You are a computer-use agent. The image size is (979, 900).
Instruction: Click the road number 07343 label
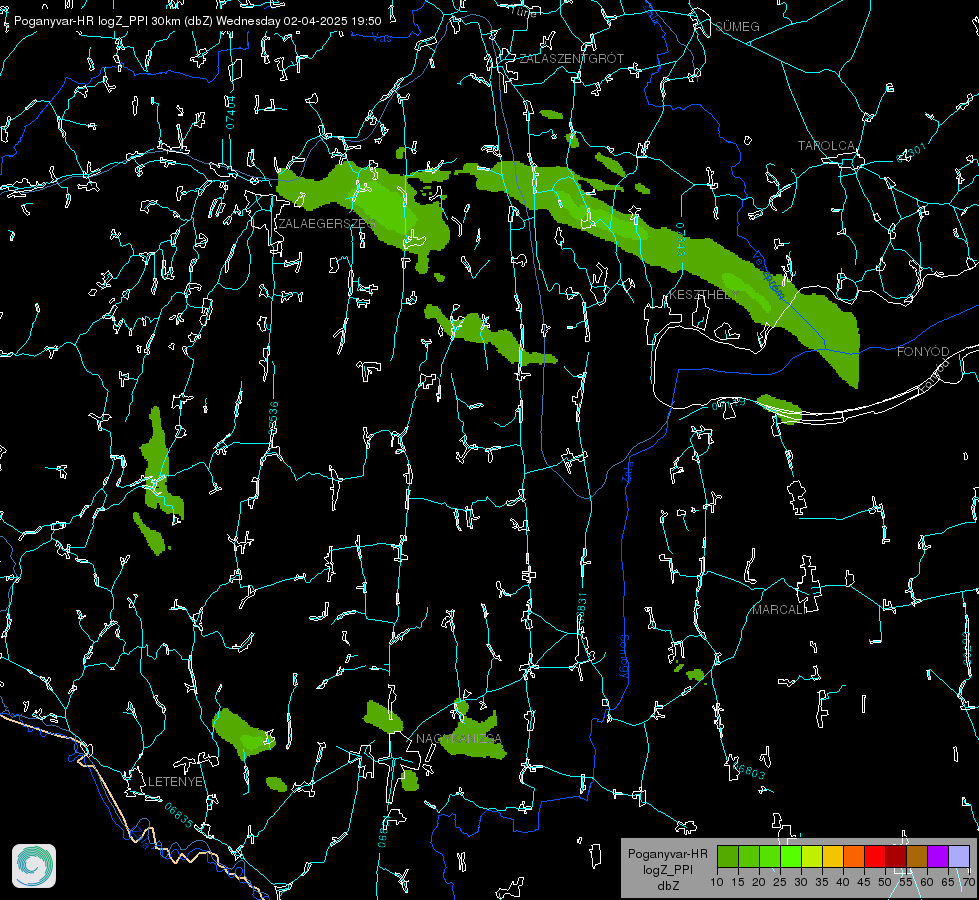click(681, 239)
